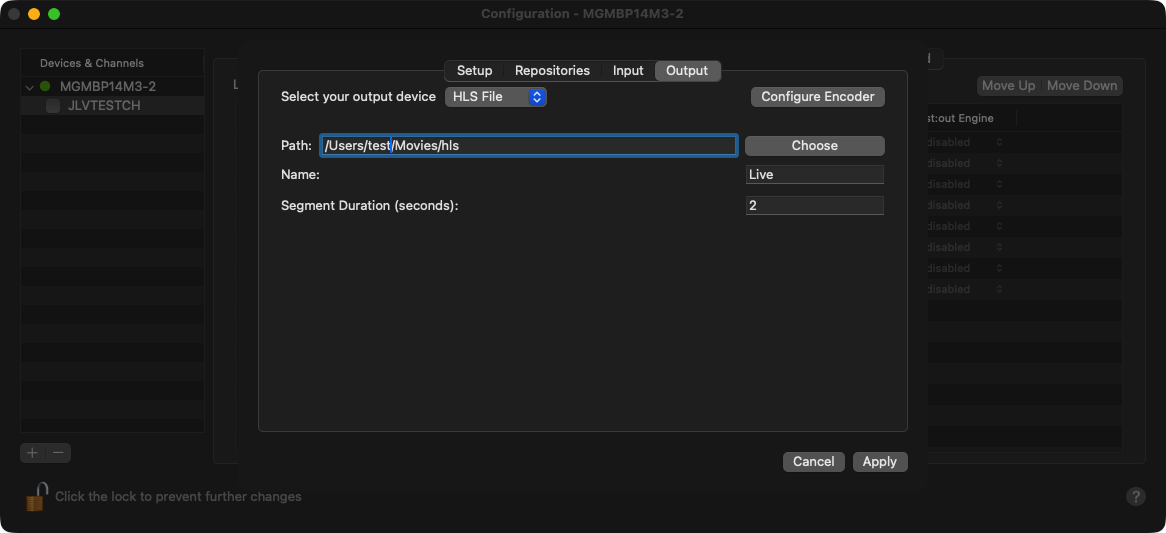
Task: Select the Output tab
Action: 687,71
